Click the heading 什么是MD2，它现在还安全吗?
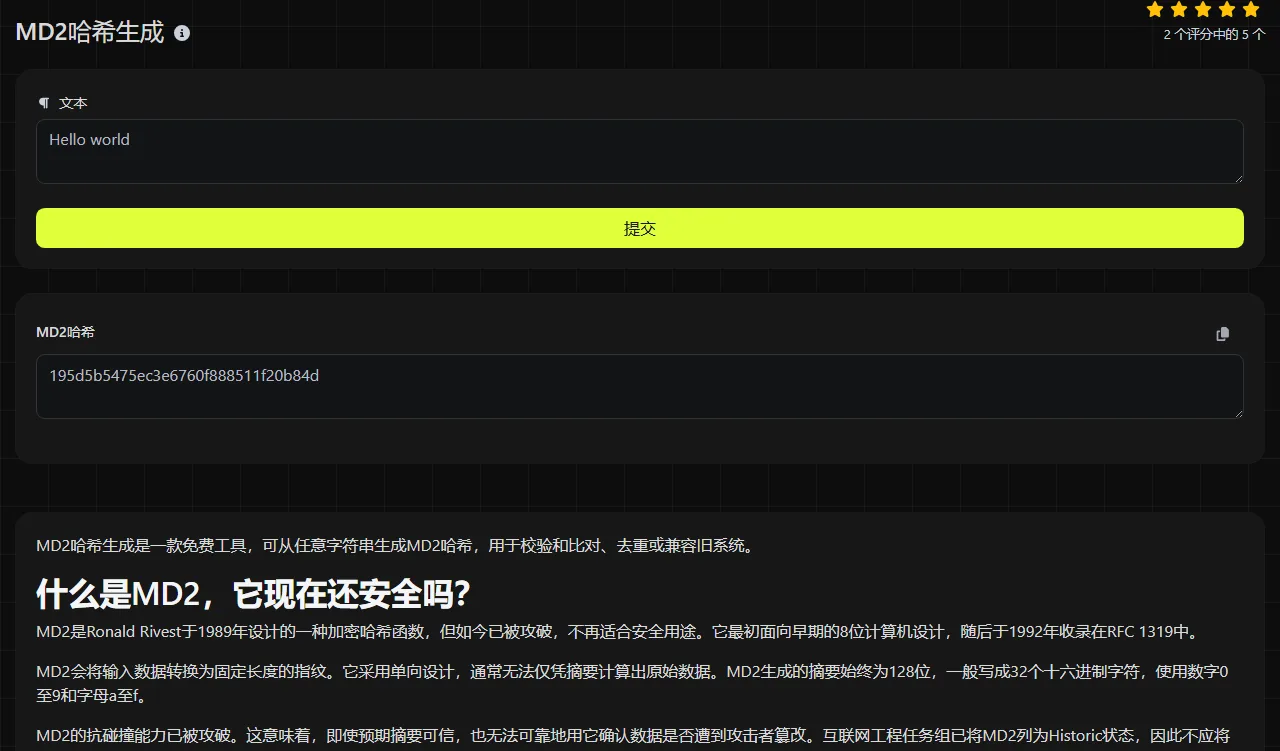 pyautogui.click(x=253, y=594)
